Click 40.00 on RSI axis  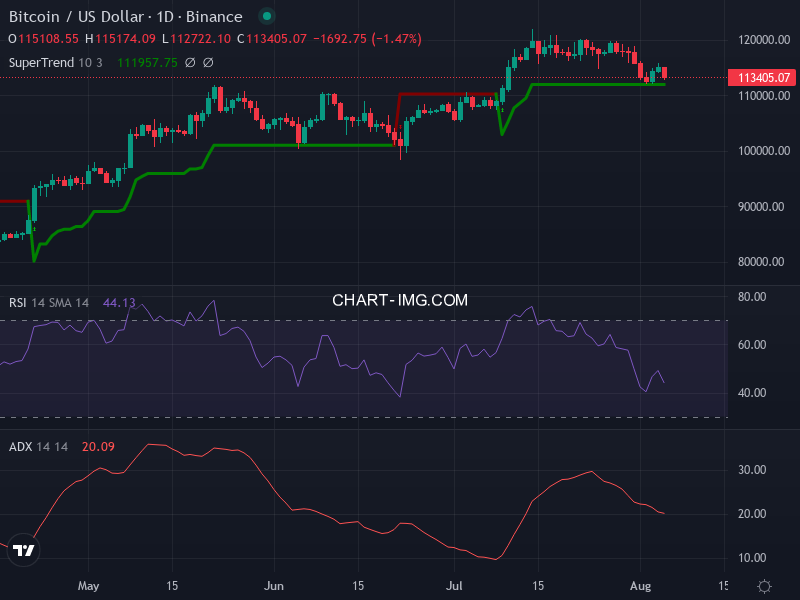click(x=752, y=393)
